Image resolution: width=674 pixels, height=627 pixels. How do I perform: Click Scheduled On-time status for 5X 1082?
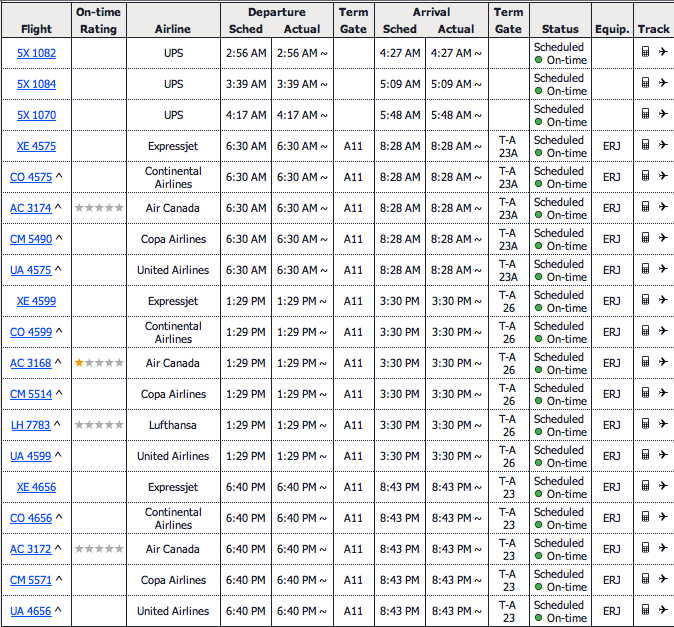(x=560, y=53)
